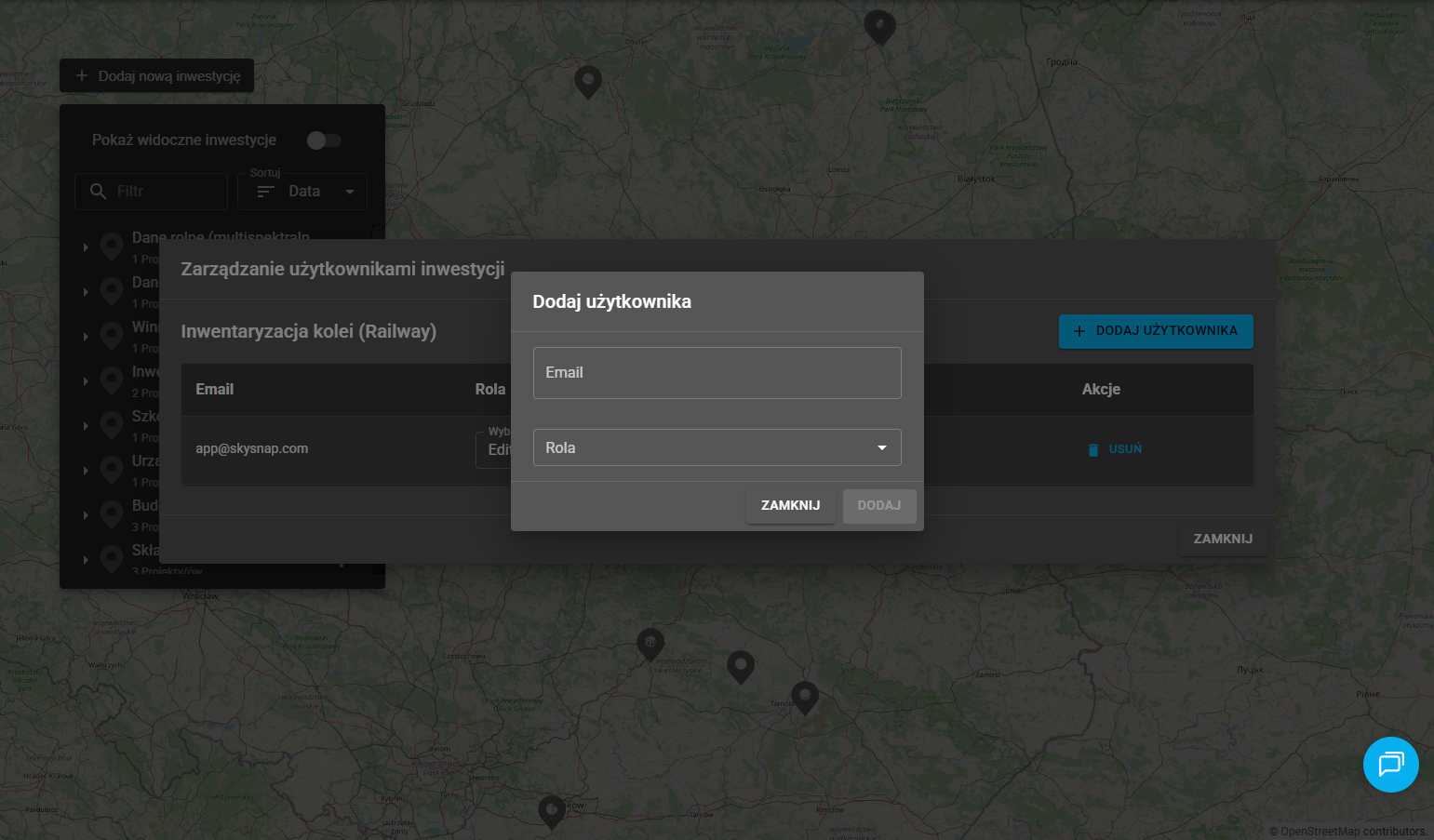Click the Zarządzanie użytkownikami inwestycji title
Screen dimensions: 1434x840
(343, 270)
